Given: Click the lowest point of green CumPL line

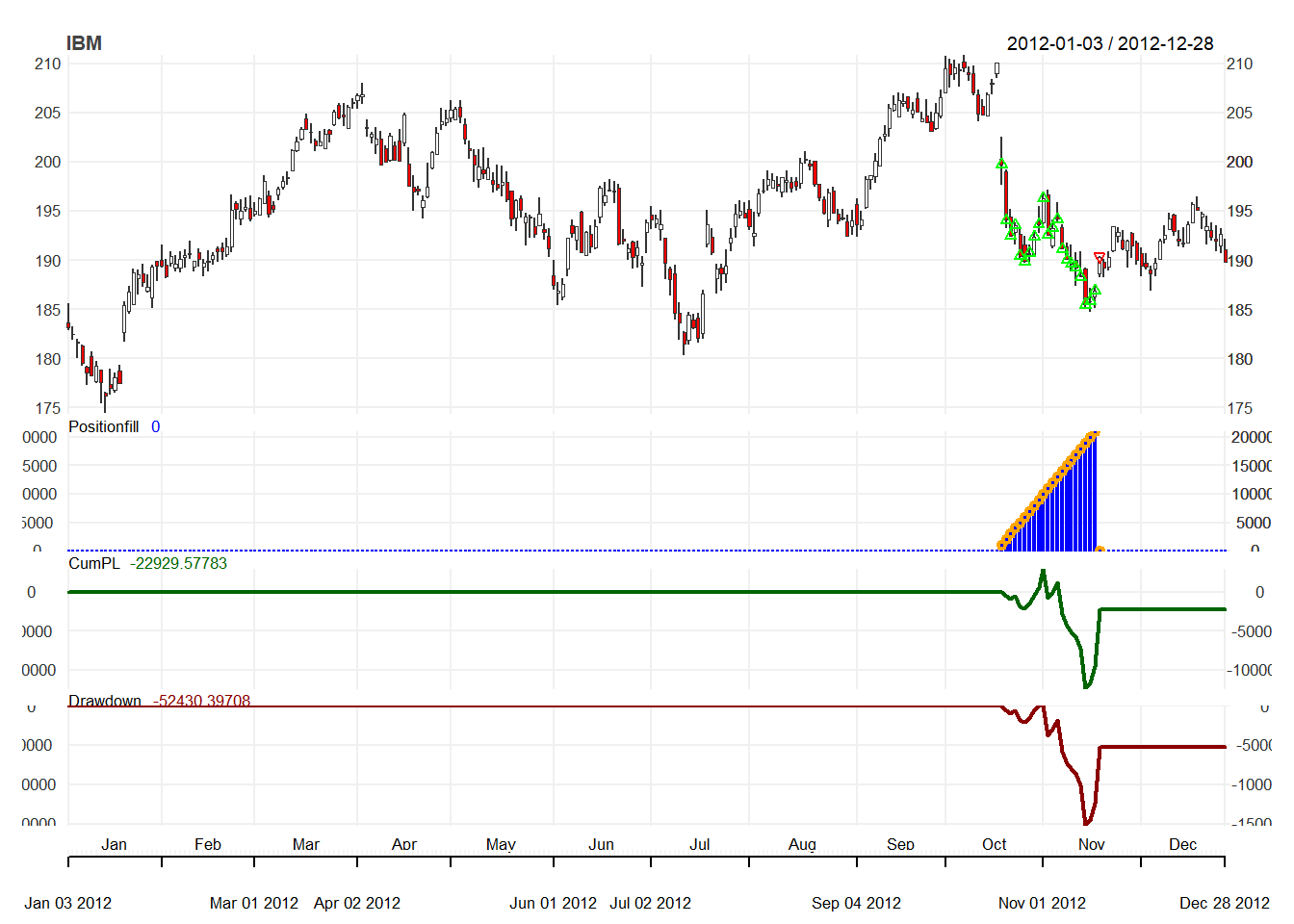Looking at the screenshot, I should 1086,686.
